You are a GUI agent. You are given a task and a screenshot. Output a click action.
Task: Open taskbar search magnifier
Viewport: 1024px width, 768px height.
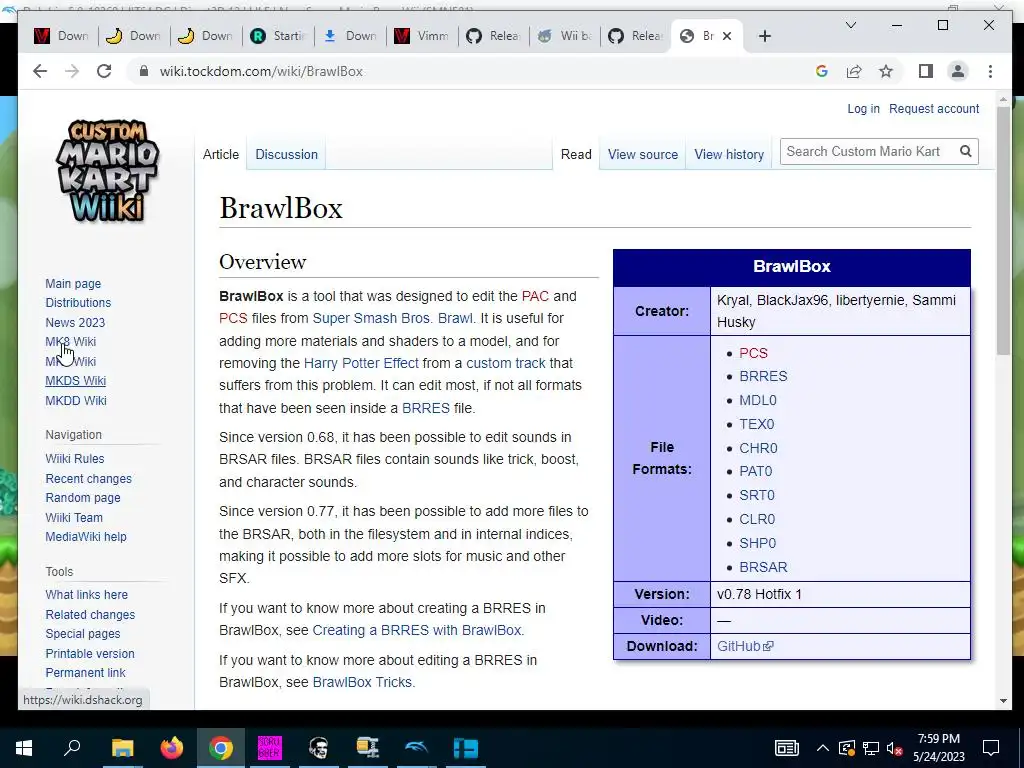(72, 748)
